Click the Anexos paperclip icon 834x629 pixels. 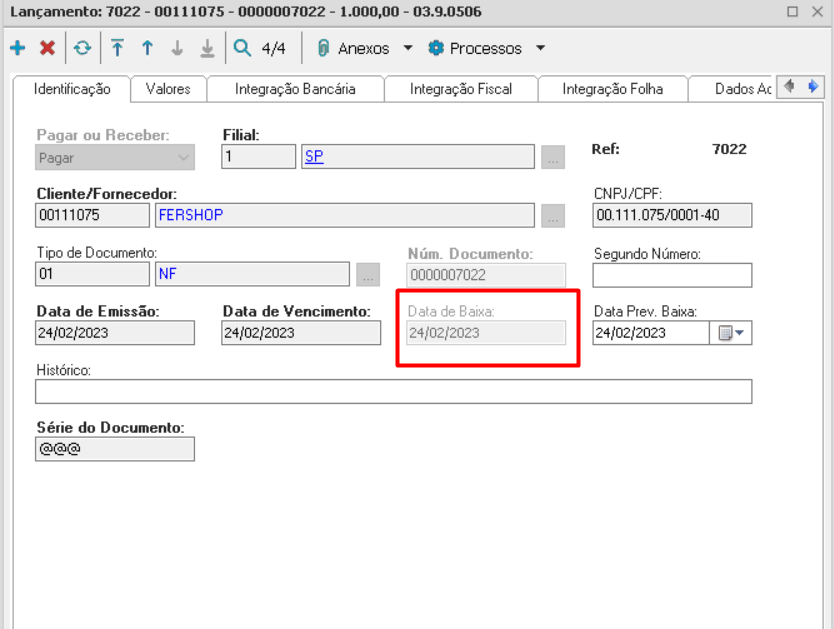[x=323, y=48]
